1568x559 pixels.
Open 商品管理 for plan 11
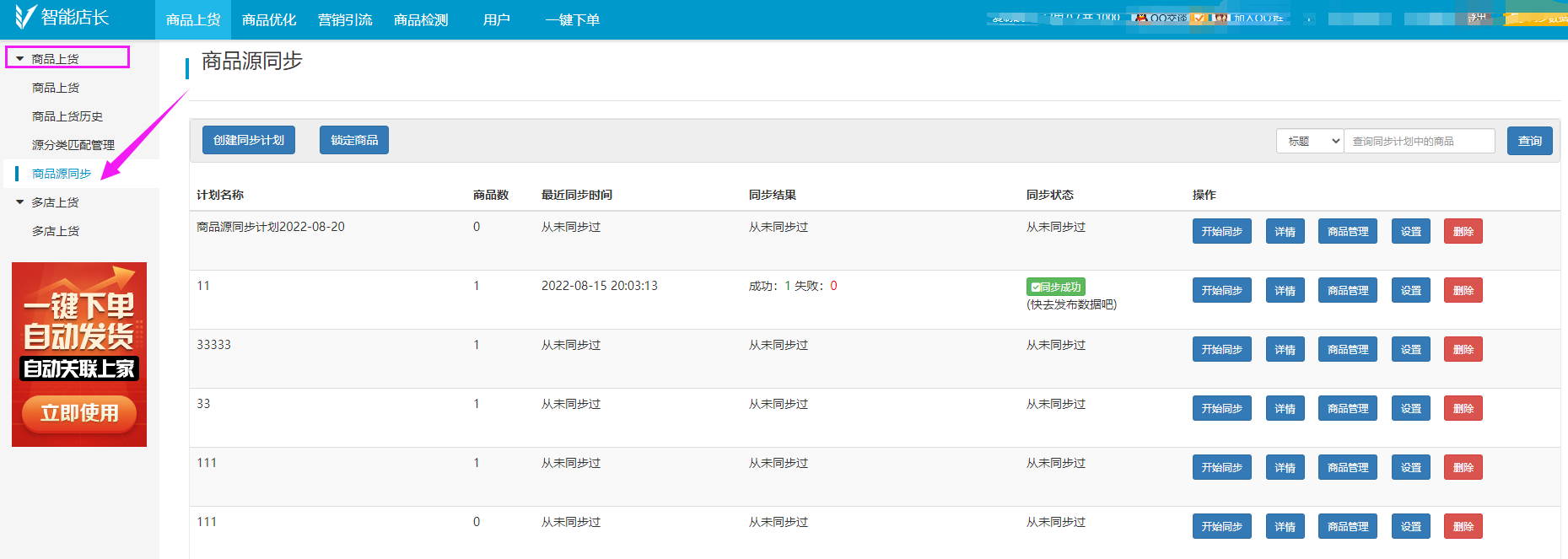(x=1347, y=290)
